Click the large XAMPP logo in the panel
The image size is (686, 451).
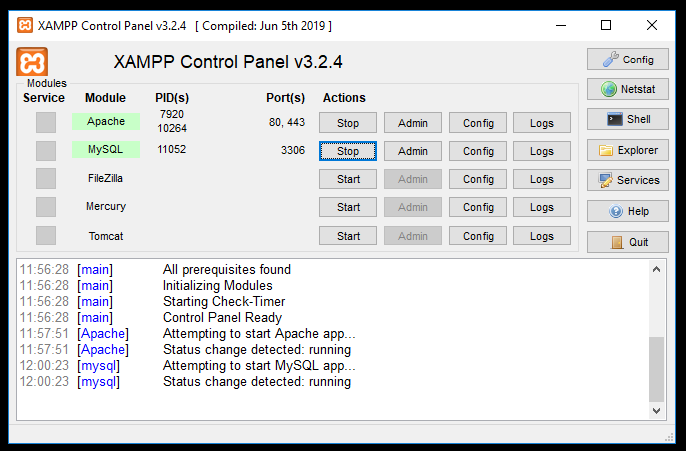(x=32, y=62)
